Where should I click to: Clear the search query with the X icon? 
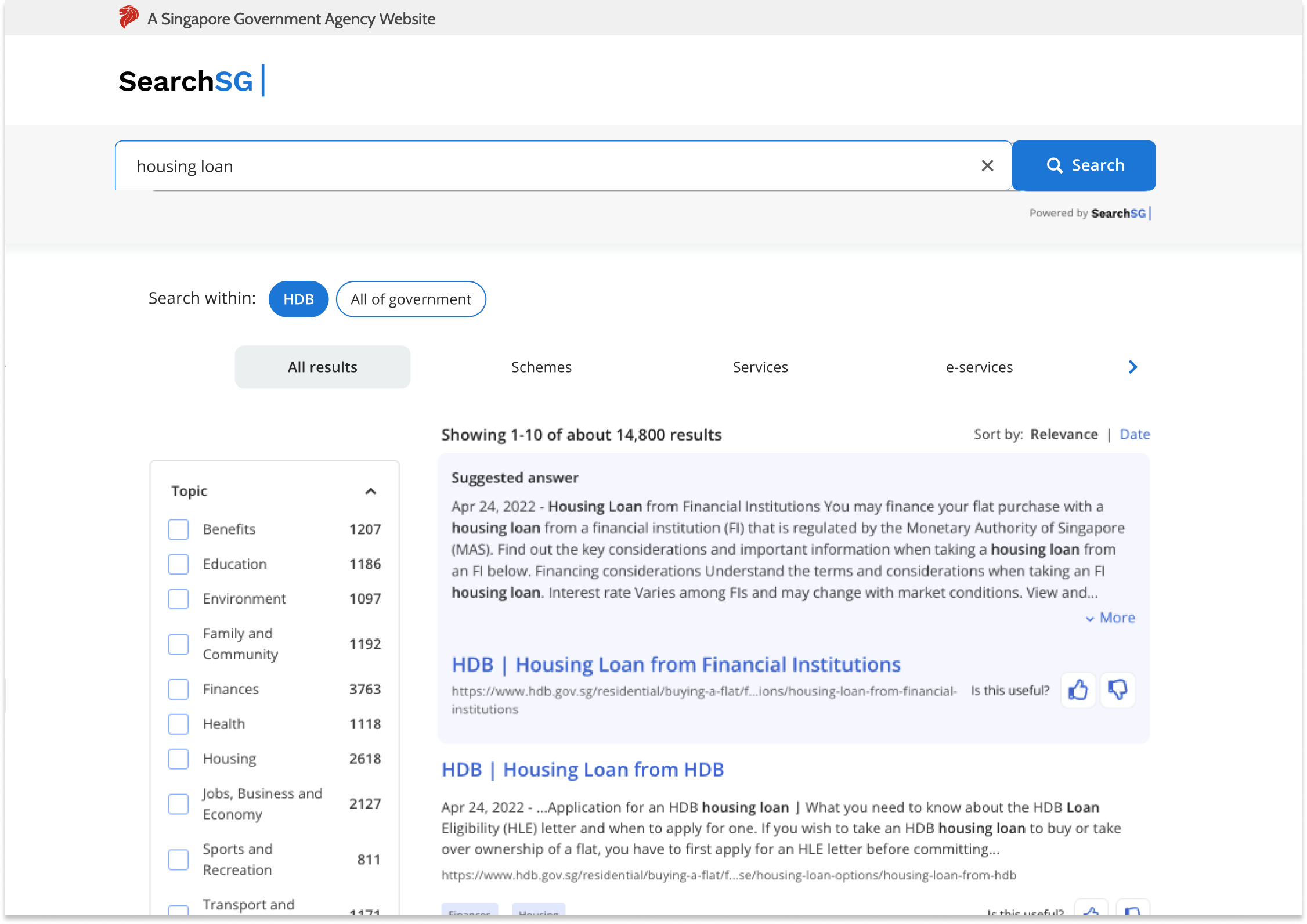[x=987, y=165]
